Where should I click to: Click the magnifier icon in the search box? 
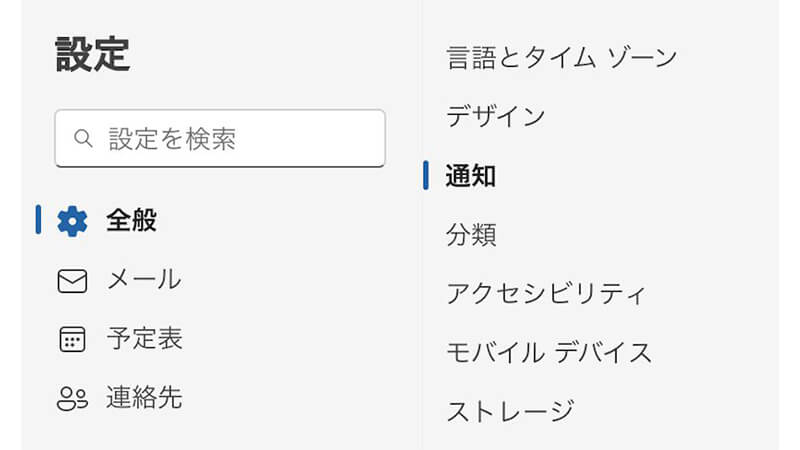coord(84,138)
